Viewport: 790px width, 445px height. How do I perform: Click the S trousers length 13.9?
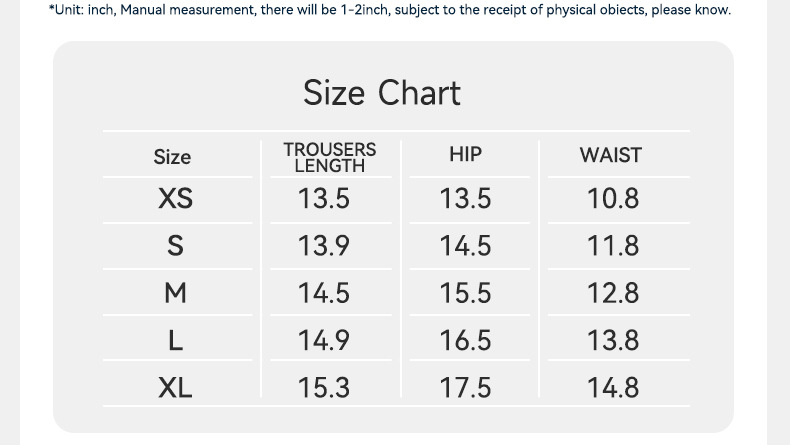click(x=324, y=246)
